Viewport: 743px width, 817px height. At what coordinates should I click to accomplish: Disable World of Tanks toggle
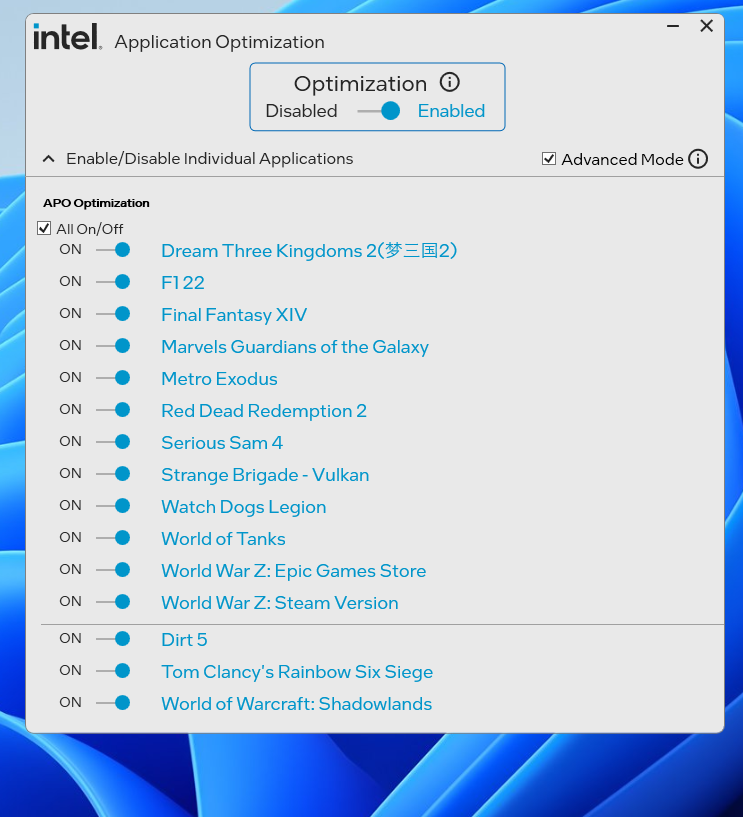[x=113, y=538]
